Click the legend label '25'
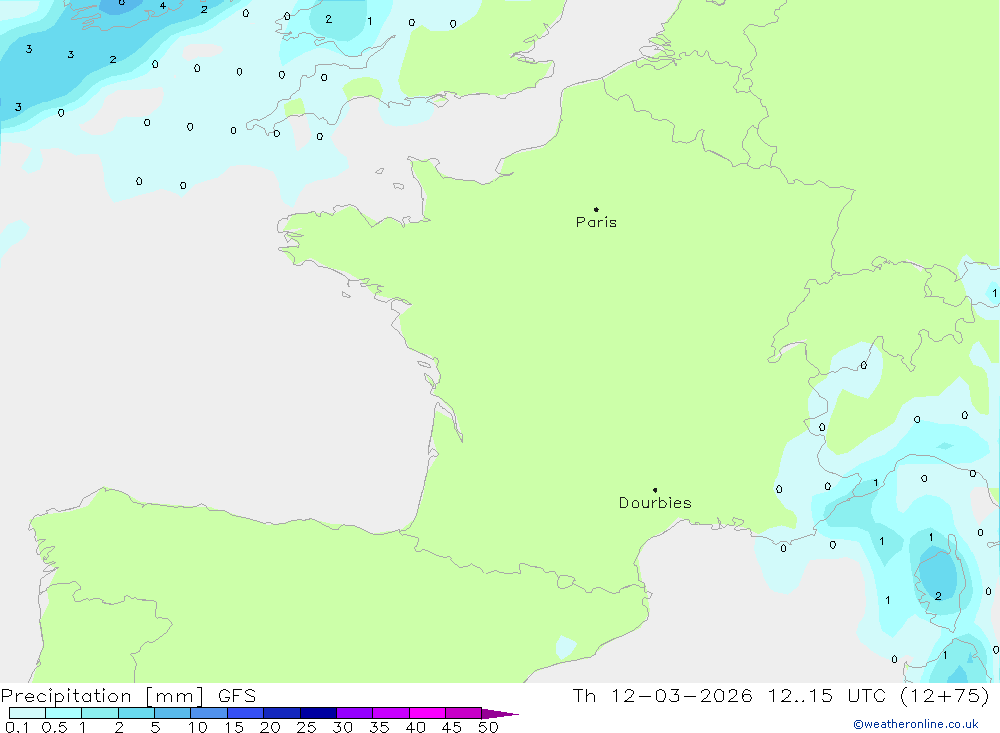The width and height of the screenshot is (1000, 733). (x=307, y=727)
